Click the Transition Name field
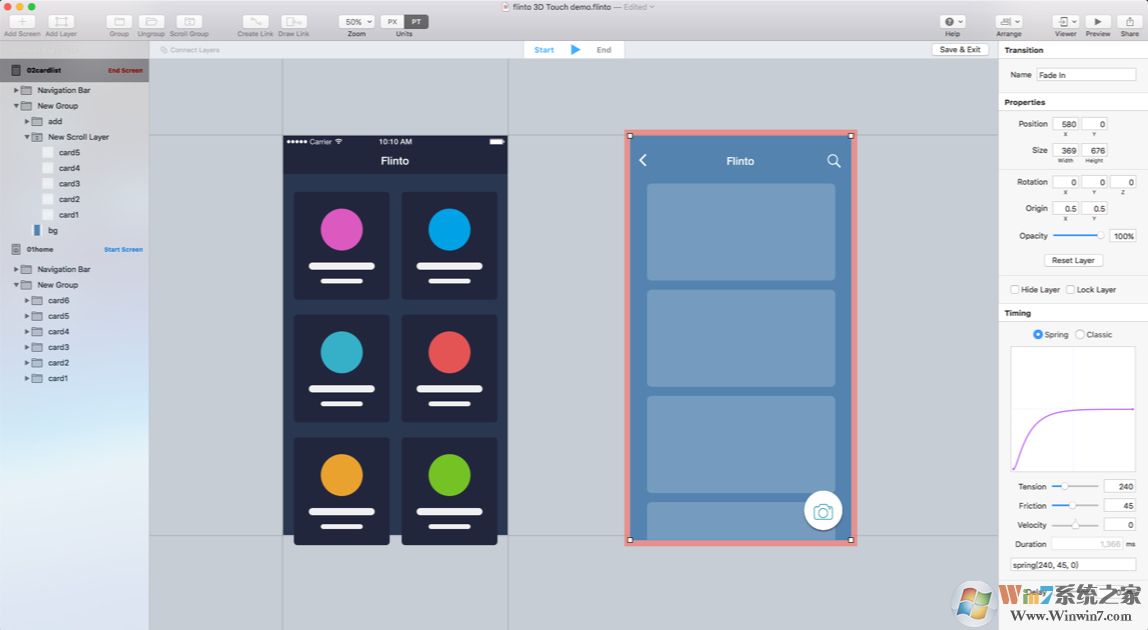This screenshot has height=630, width=1148. pos(1086,75)
